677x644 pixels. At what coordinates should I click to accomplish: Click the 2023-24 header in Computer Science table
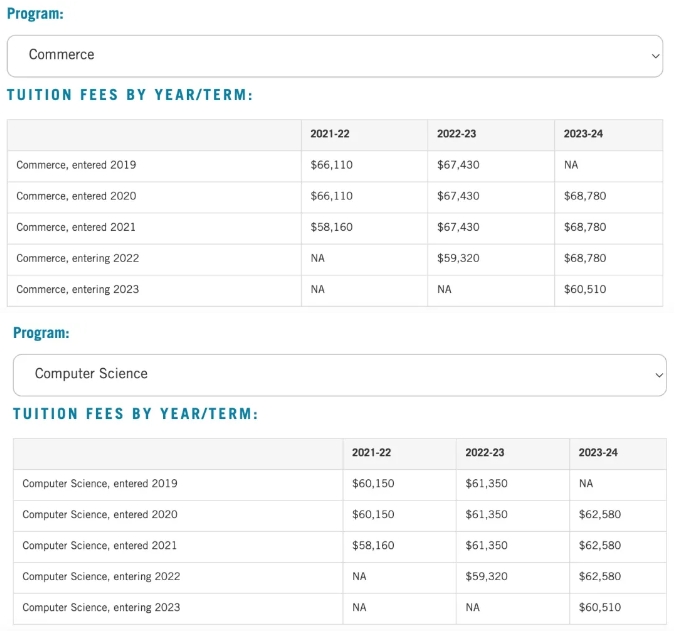click(598, 453)
